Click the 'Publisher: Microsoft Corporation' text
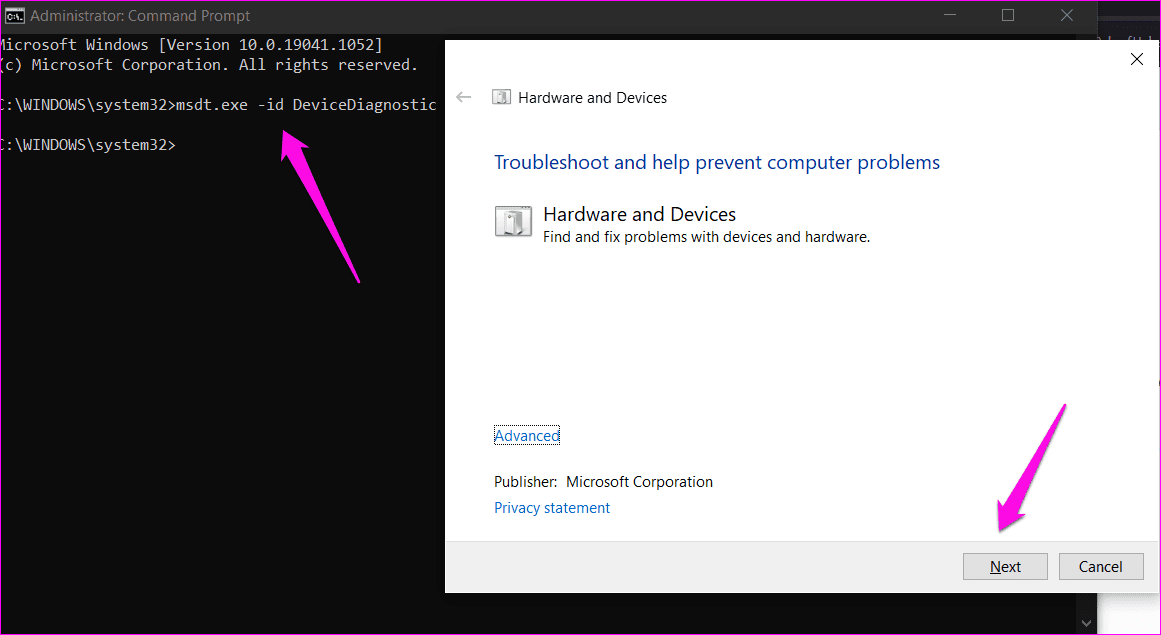Viewport: 1161px width, 635px height. (603, 482)
